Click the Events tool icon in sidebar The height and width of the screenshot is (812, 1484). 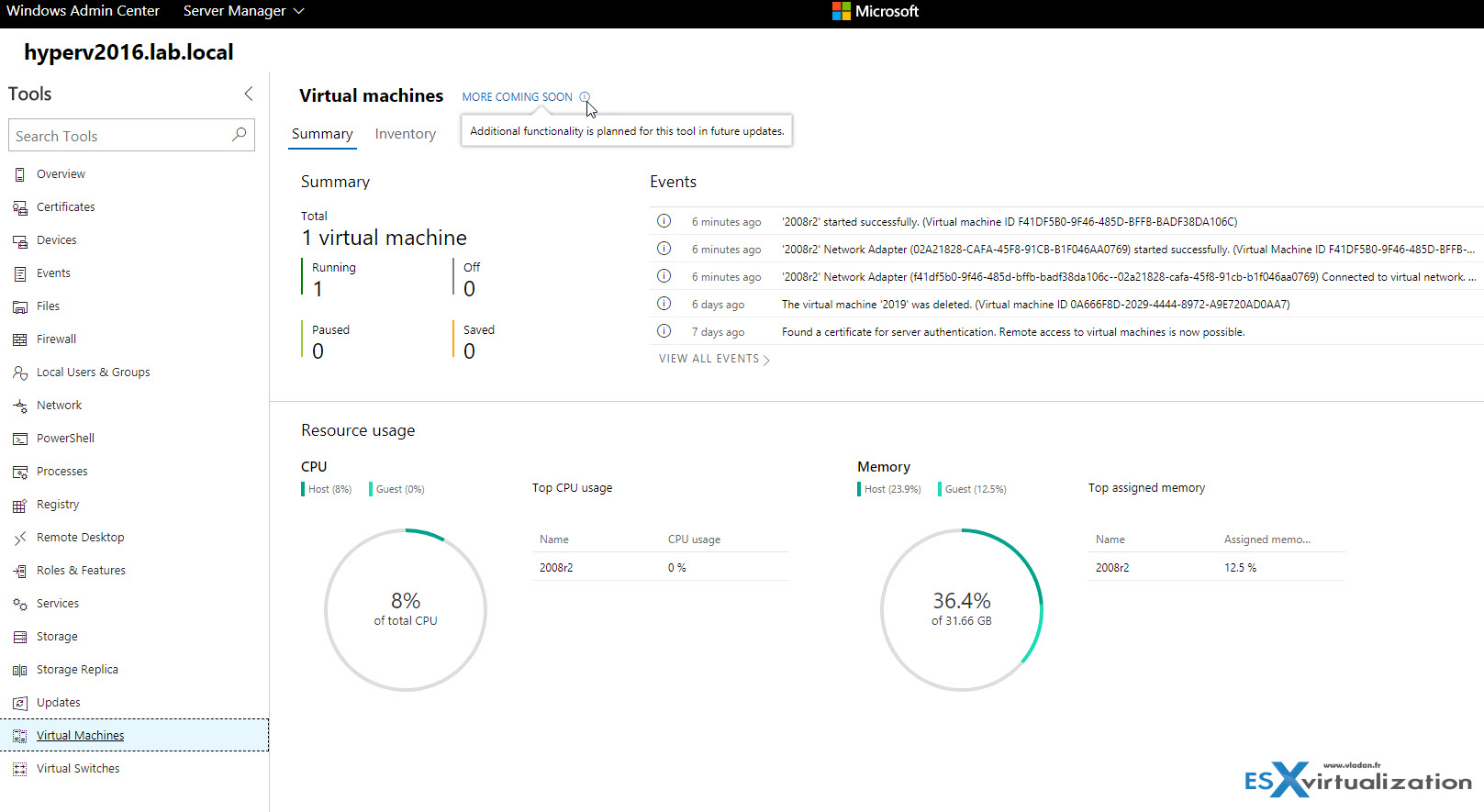point(19,273)
